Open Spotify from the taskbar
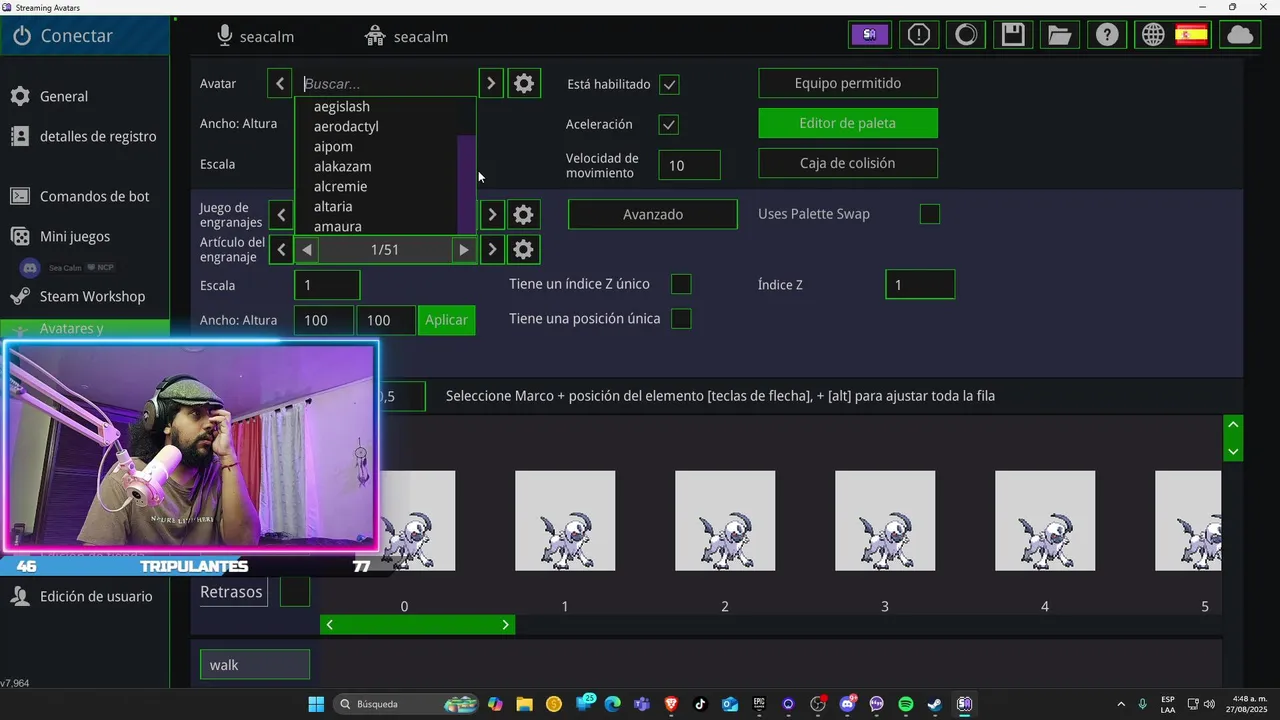The height and width of the screenshot is (720, 1280). 906,704
